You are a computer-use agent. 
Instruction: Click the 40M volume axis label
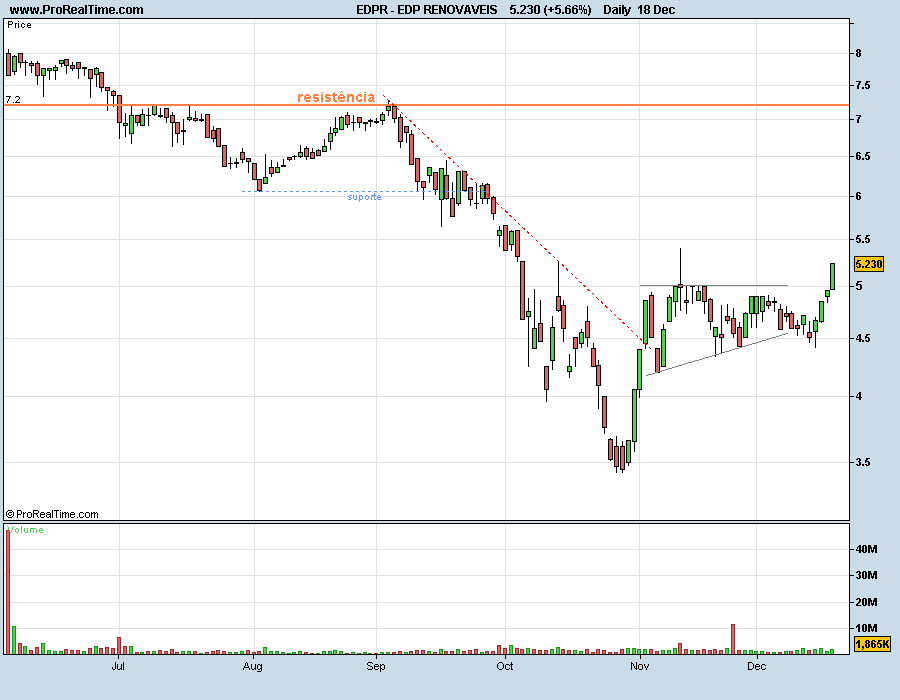coord(866,549)
